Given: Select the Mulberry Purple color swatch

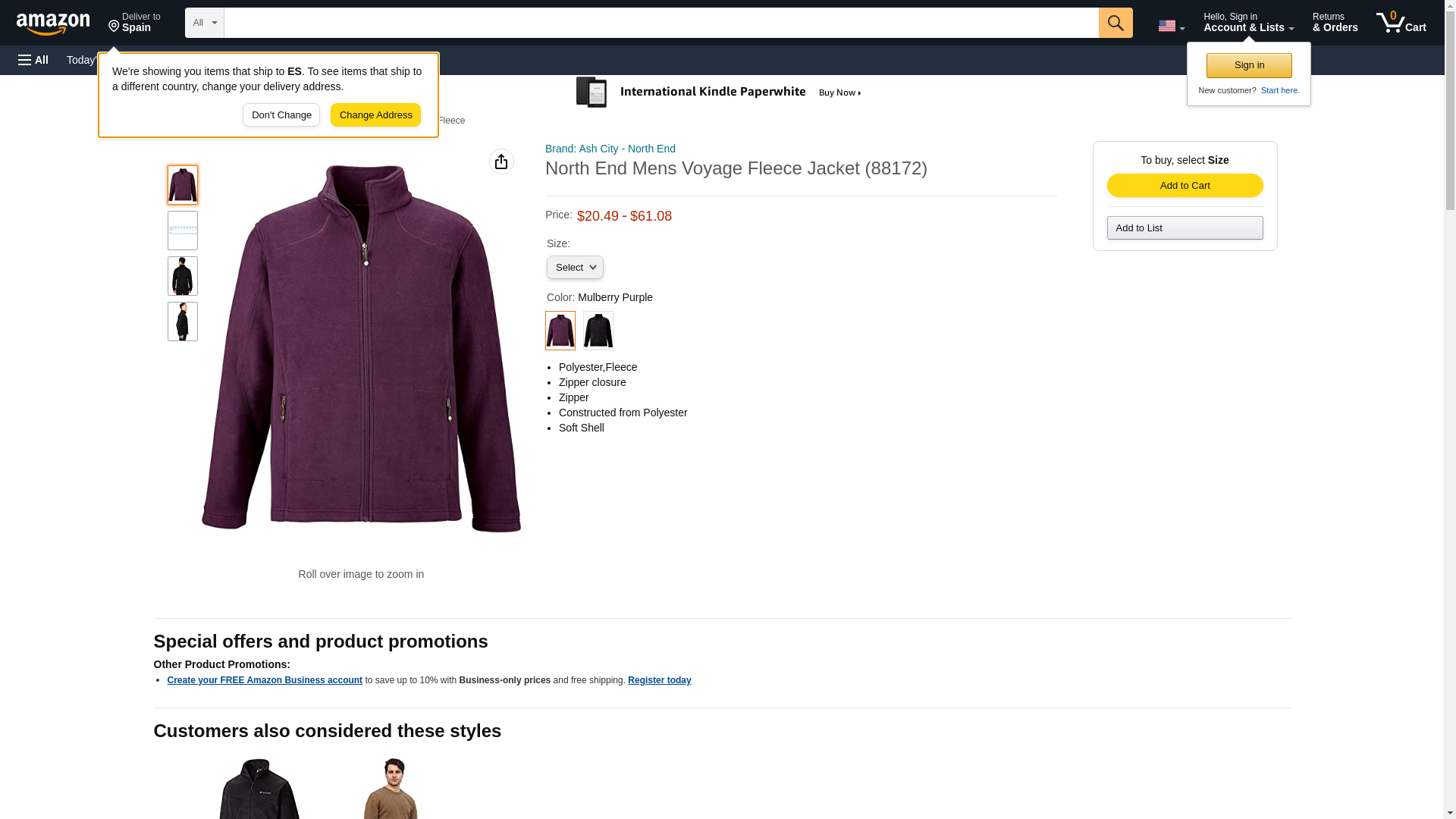Looking at the screenshot, I should [x=560, y=331].
